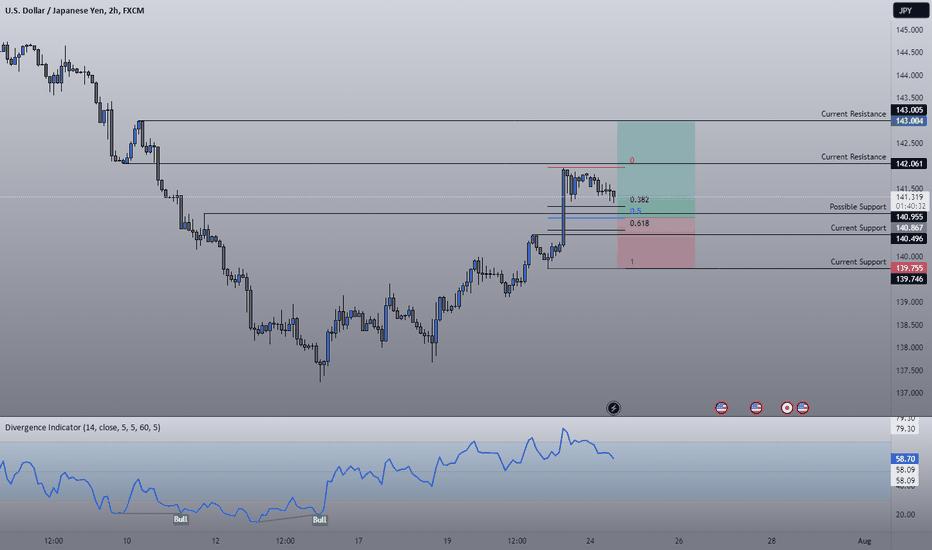The height and width of the screenshot is (550, 932).
Task: Select Current Resistance label at 142.061
Action: click(854, 156)
